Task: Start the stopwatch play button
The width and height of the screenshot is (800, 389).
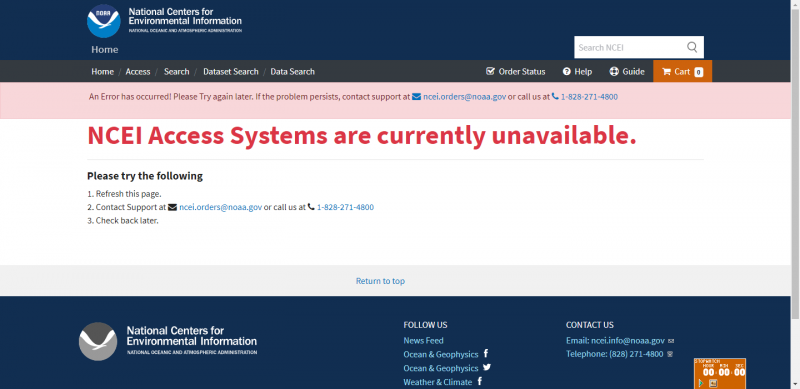Action: [x=702, y=383]
